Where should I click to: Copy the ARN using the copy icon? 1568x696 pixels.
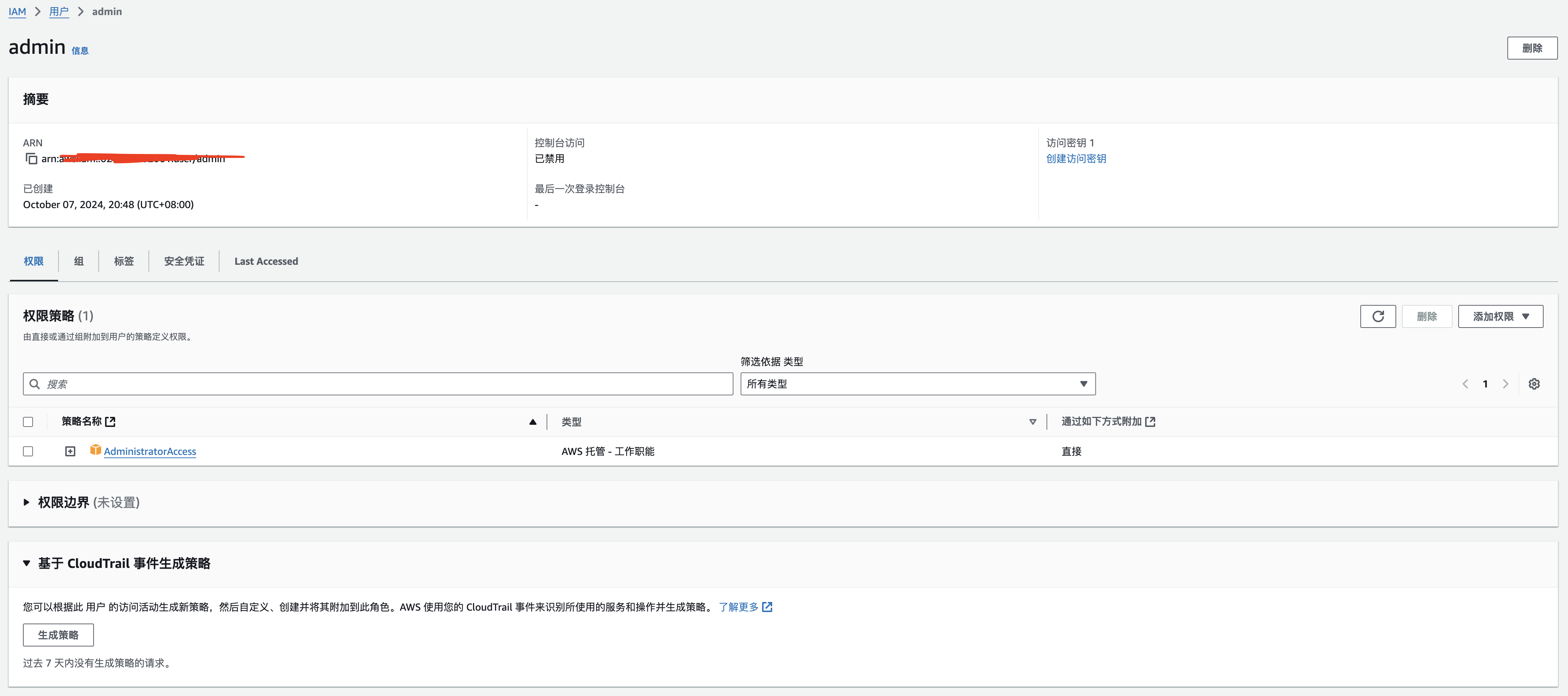tap(31, 159)
